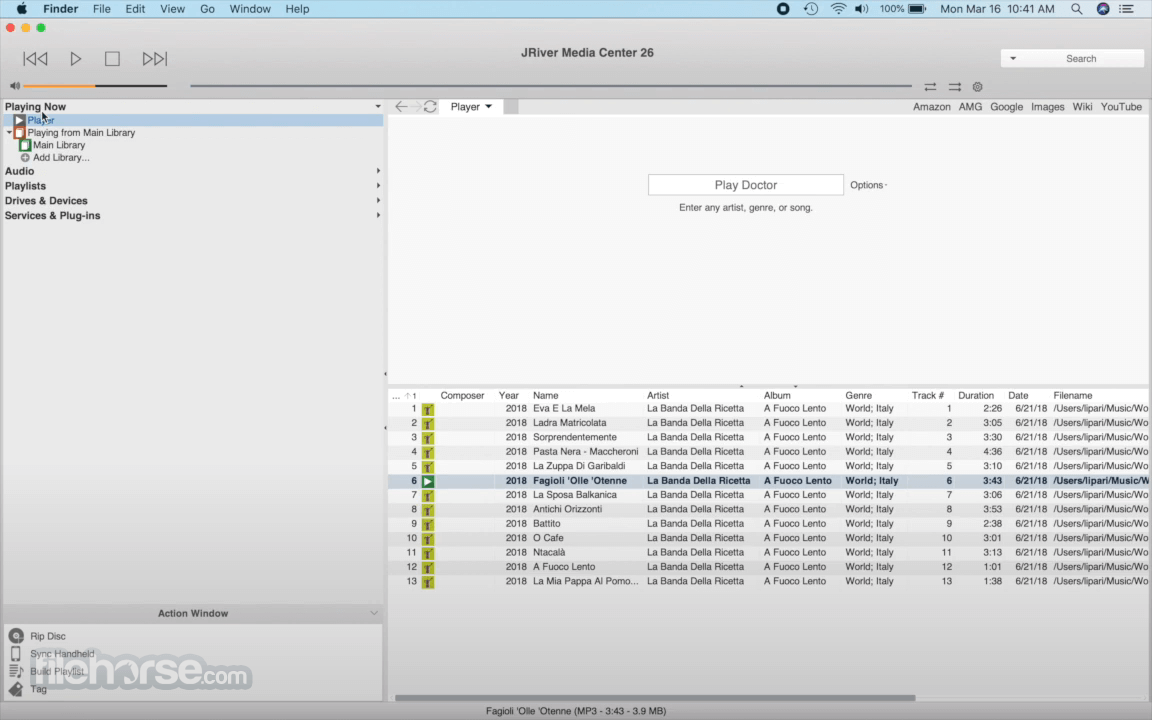Click the Sync Handheld action icon

coord(15,654)
